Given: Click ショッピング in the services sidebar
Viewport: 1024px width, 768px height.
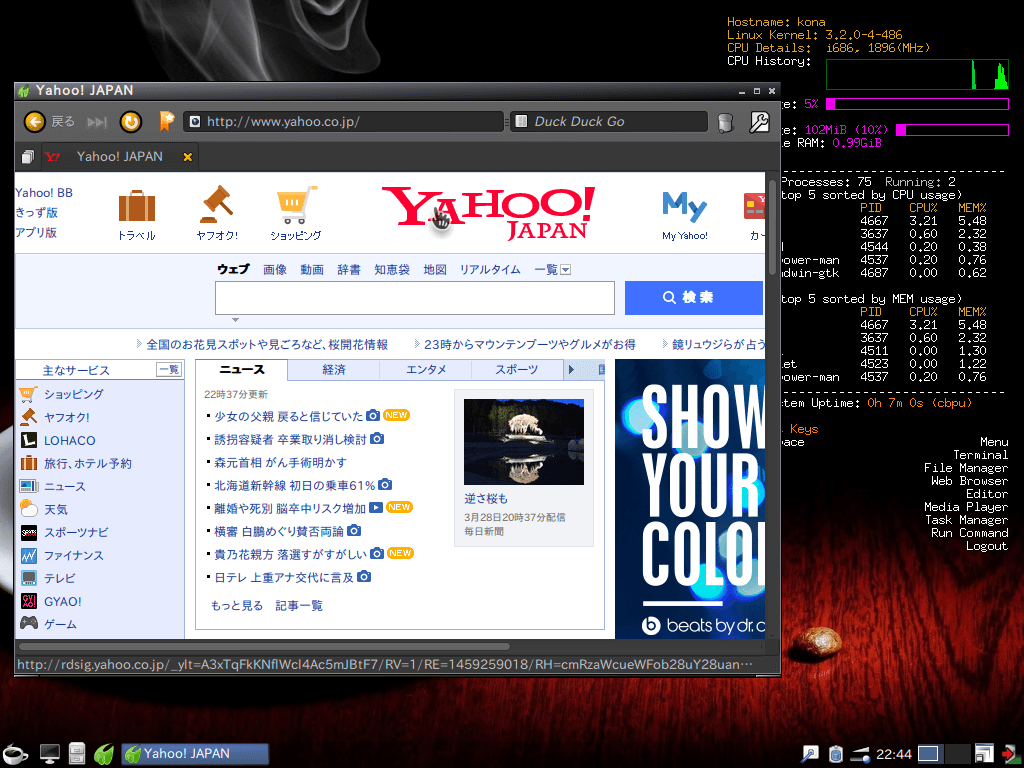Looking at the screenshot, I should click(73, 394).
